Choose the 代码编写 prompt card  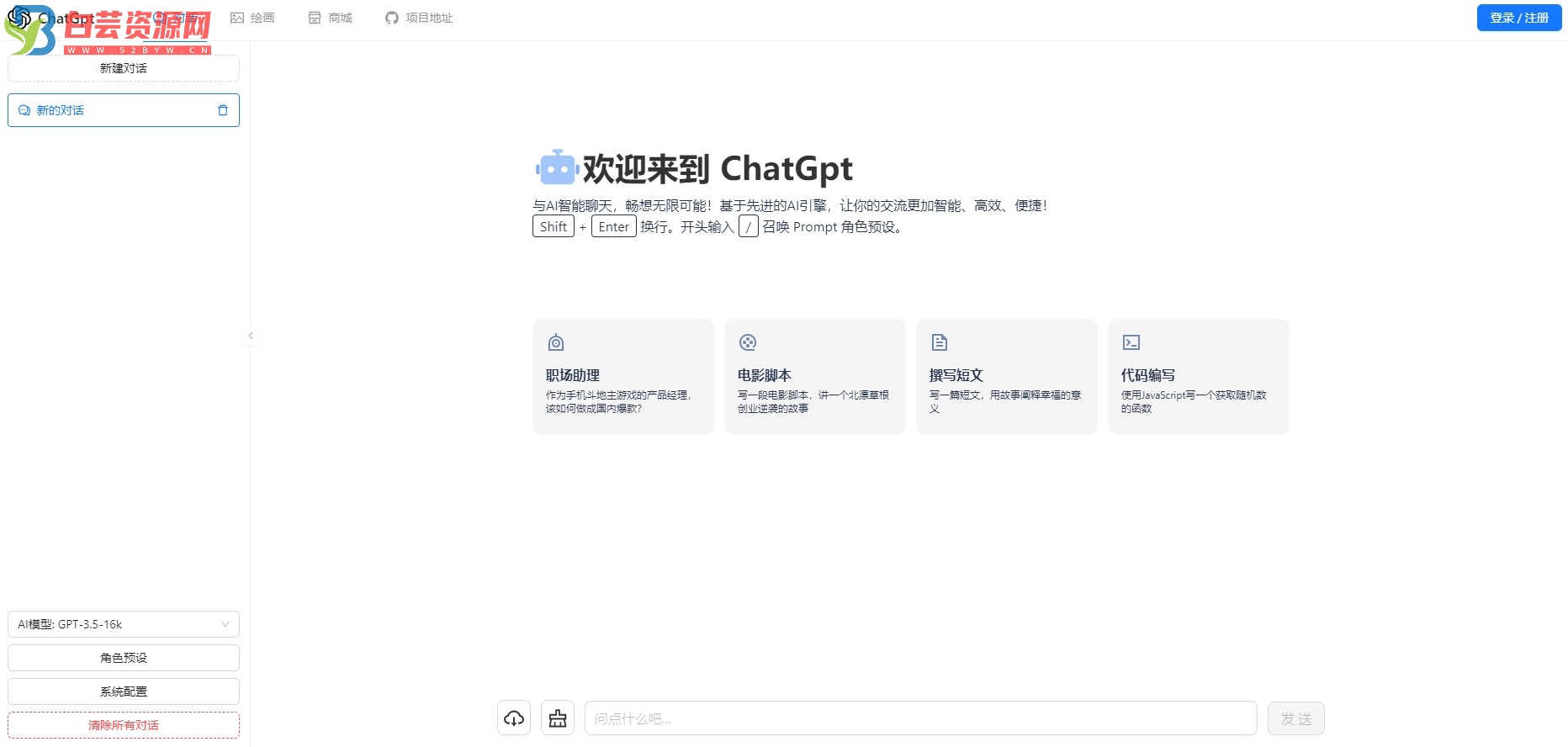coord(1199,377)
